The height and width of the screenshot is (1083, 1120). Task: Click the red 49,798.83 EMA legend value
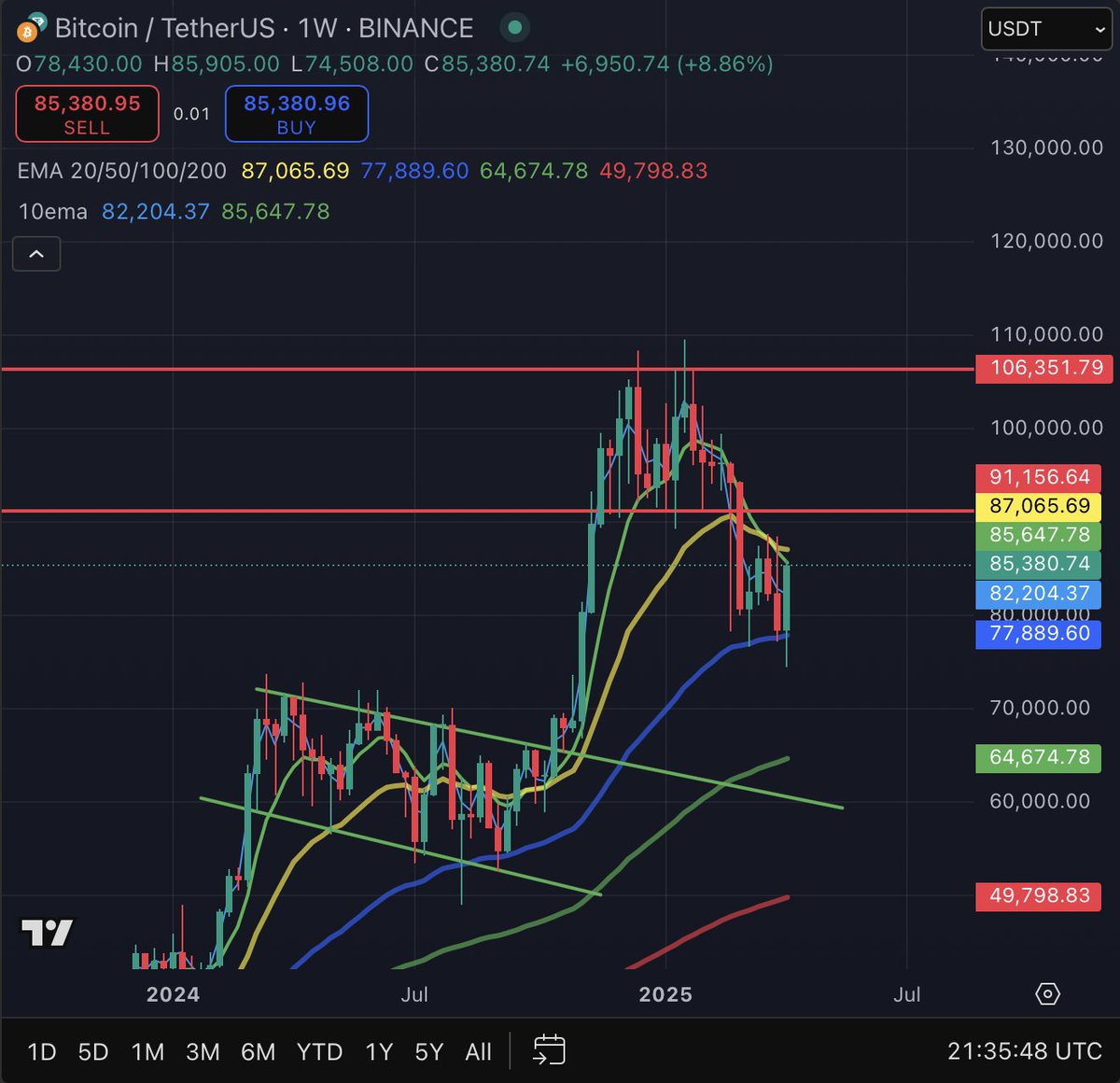pos(653,171)
